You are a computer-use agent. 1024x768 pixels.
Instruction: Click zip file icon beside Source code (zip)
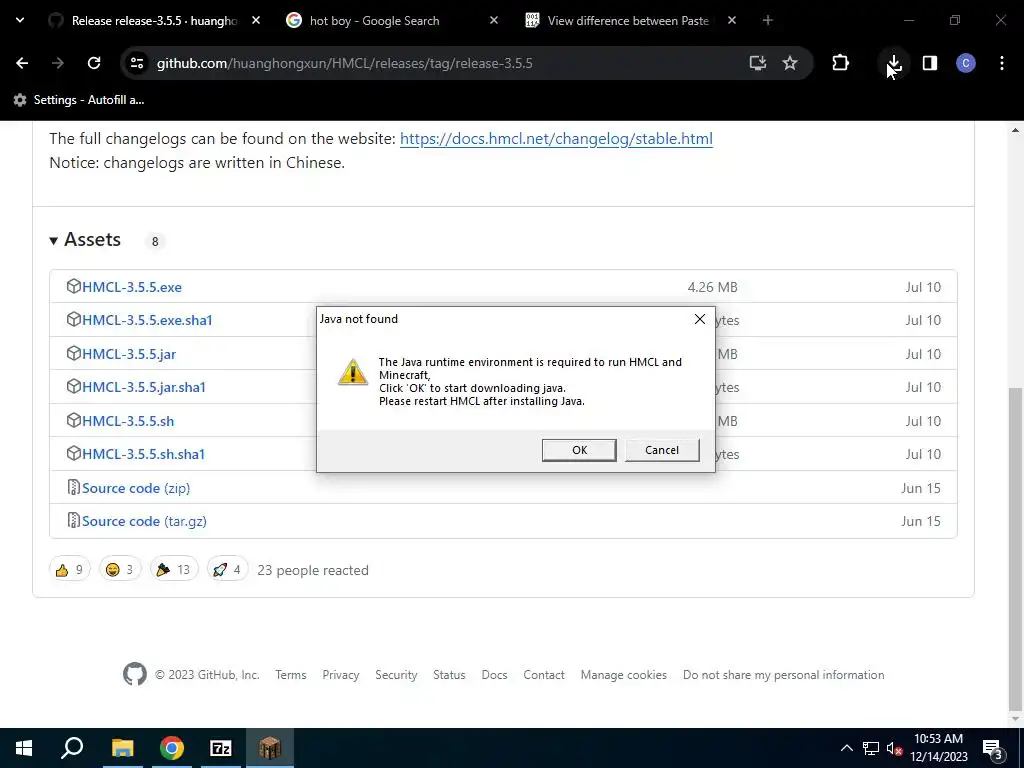tap(74, 487)
